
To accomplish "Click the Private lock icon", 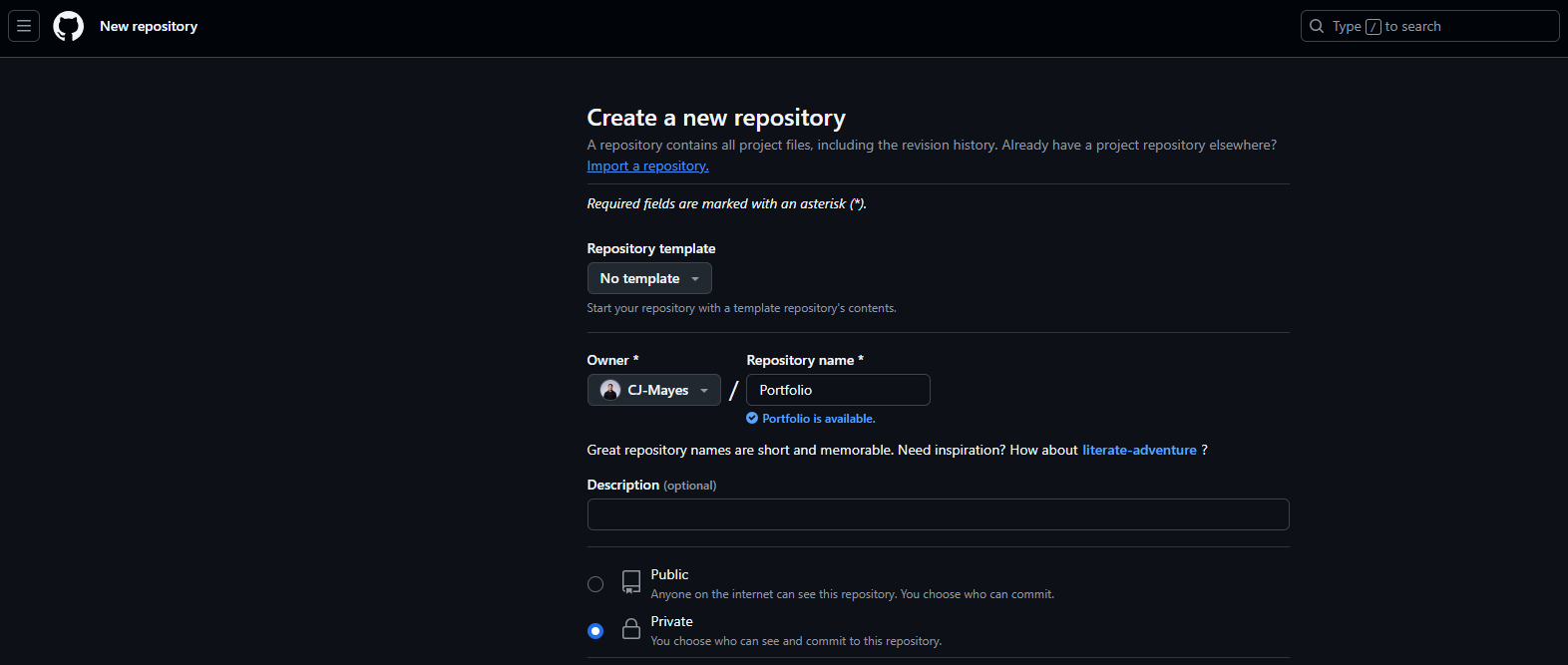I will click(x=631, y=629).
